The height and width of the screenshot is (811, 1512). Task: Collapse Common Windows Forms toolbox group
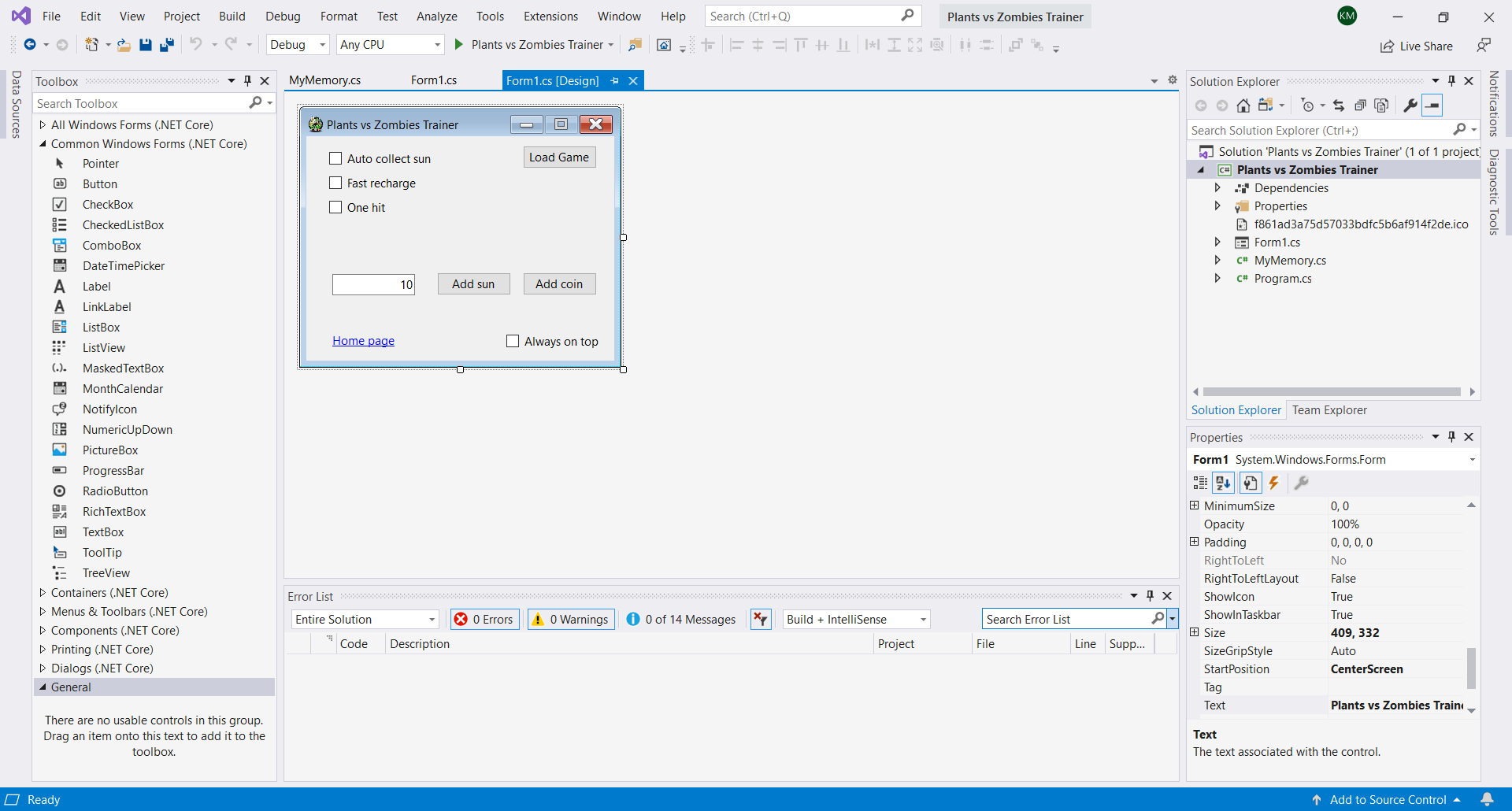(43, 144)
